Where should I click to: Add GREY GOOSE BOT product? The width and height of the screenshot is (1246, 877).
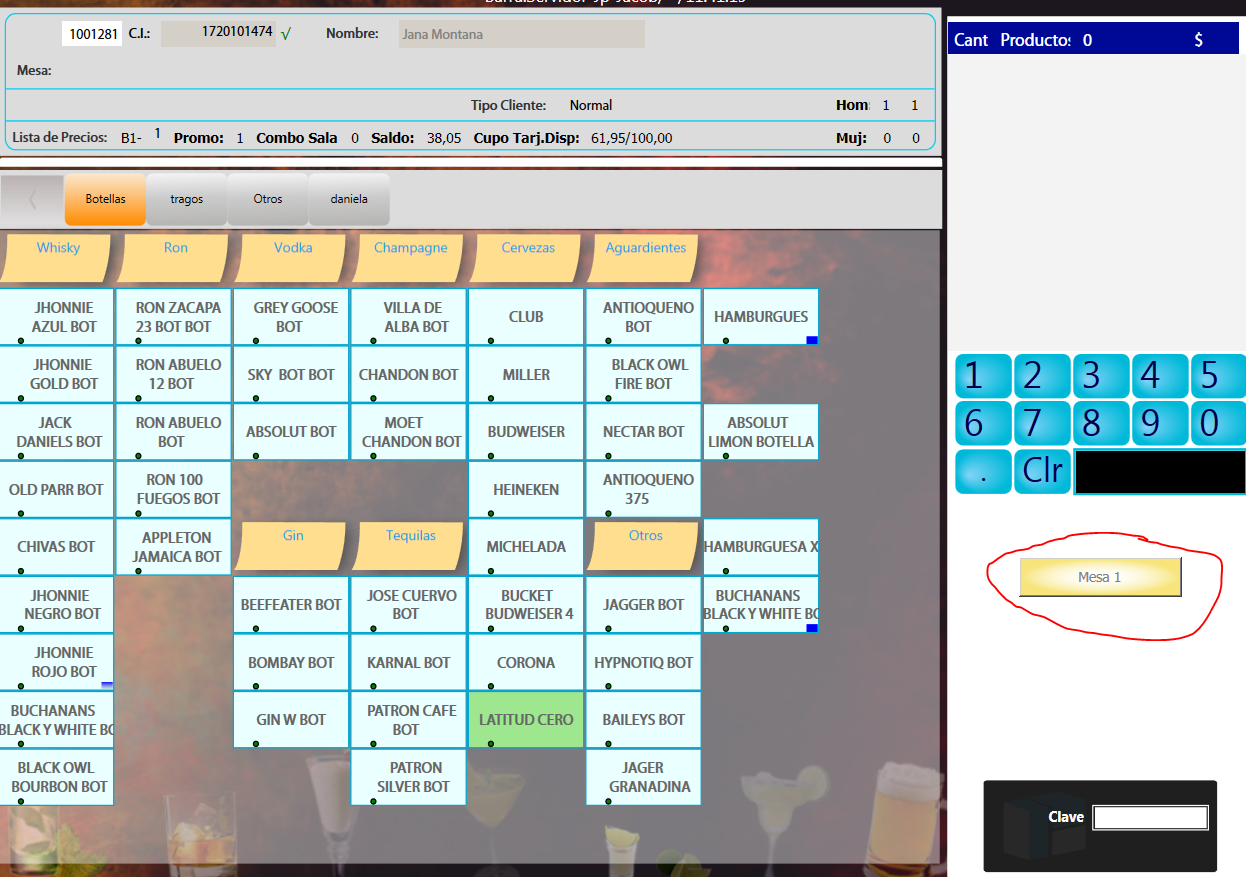tap(291, 317)
